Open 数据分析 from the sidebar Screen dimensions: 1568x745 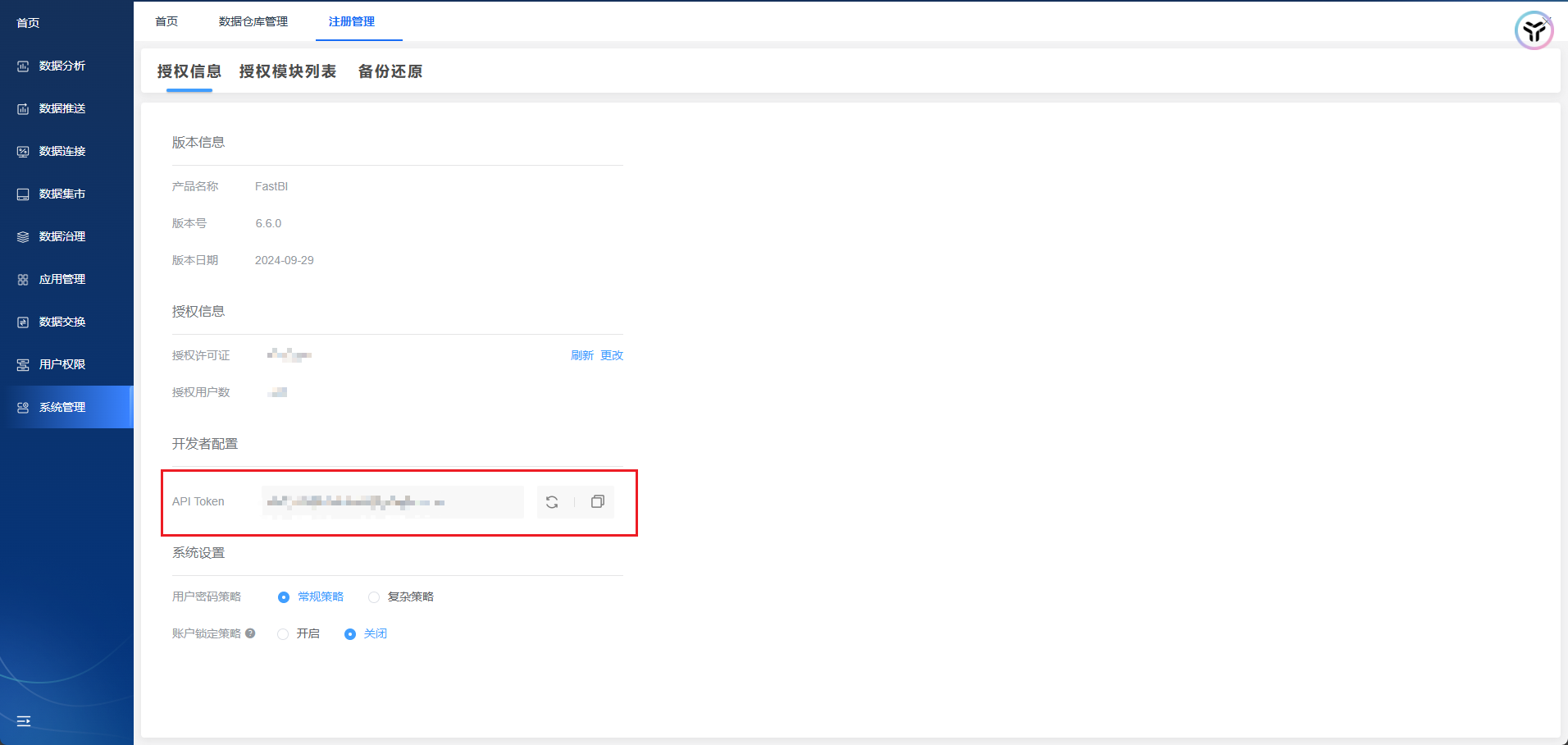66,66
